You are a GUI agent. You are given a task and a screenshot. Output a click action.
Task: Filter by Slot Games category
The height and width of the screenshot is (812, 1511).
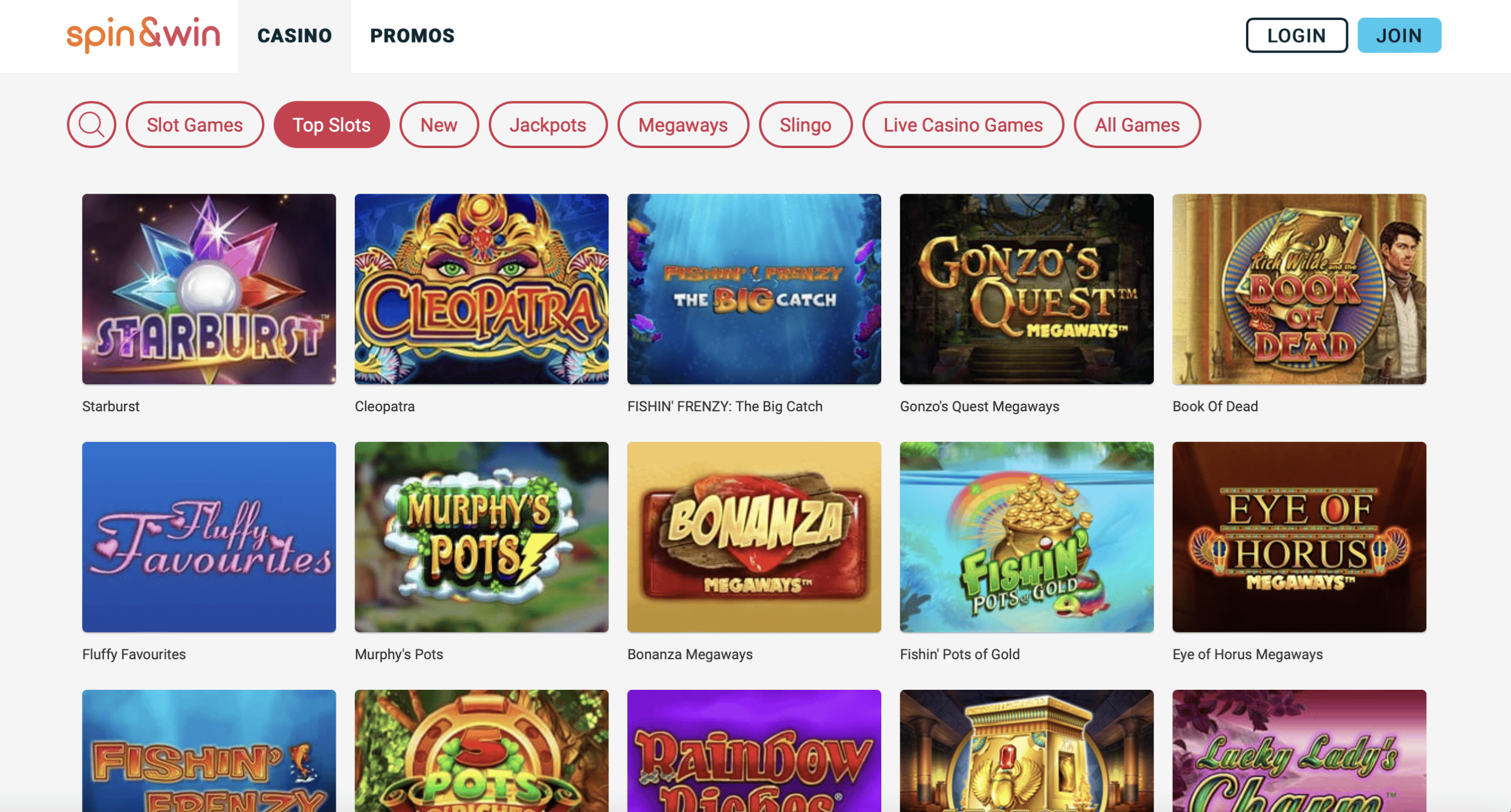tap(195, 125)
